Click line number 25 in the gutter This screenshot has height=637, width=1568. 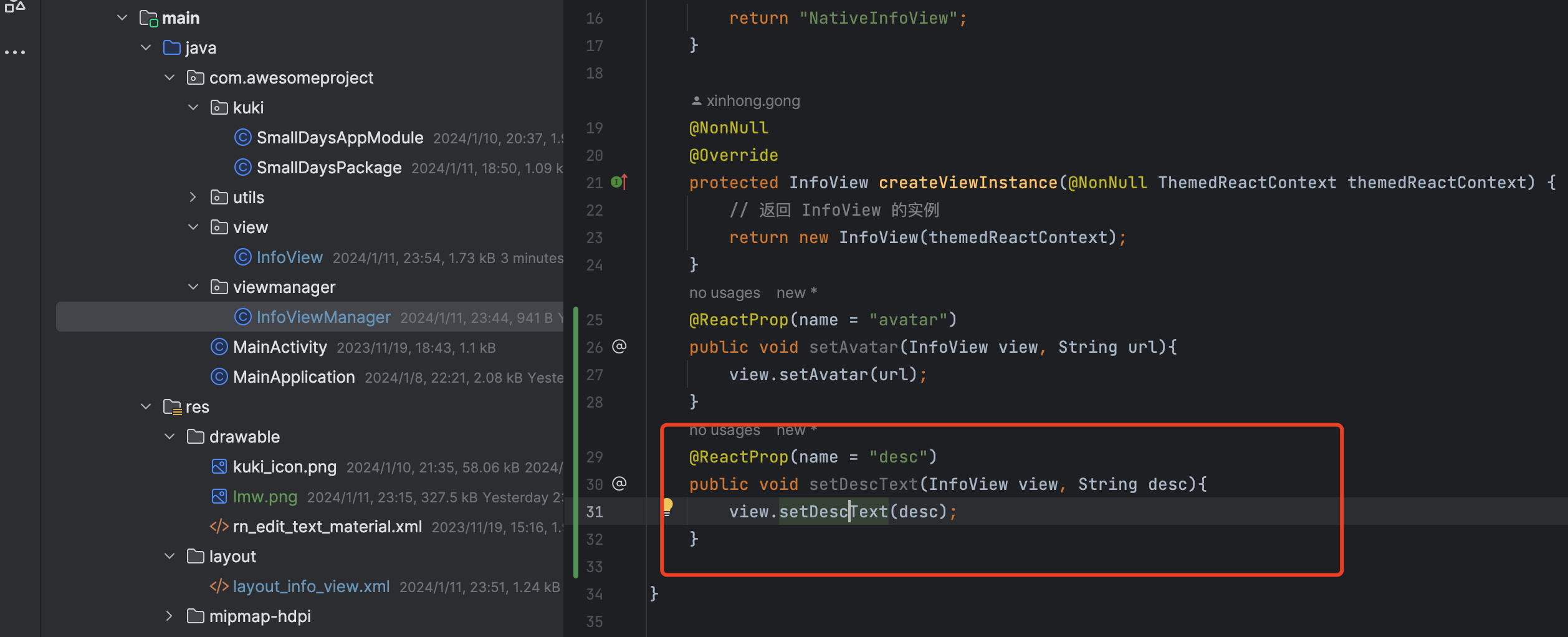pos(595,320)
